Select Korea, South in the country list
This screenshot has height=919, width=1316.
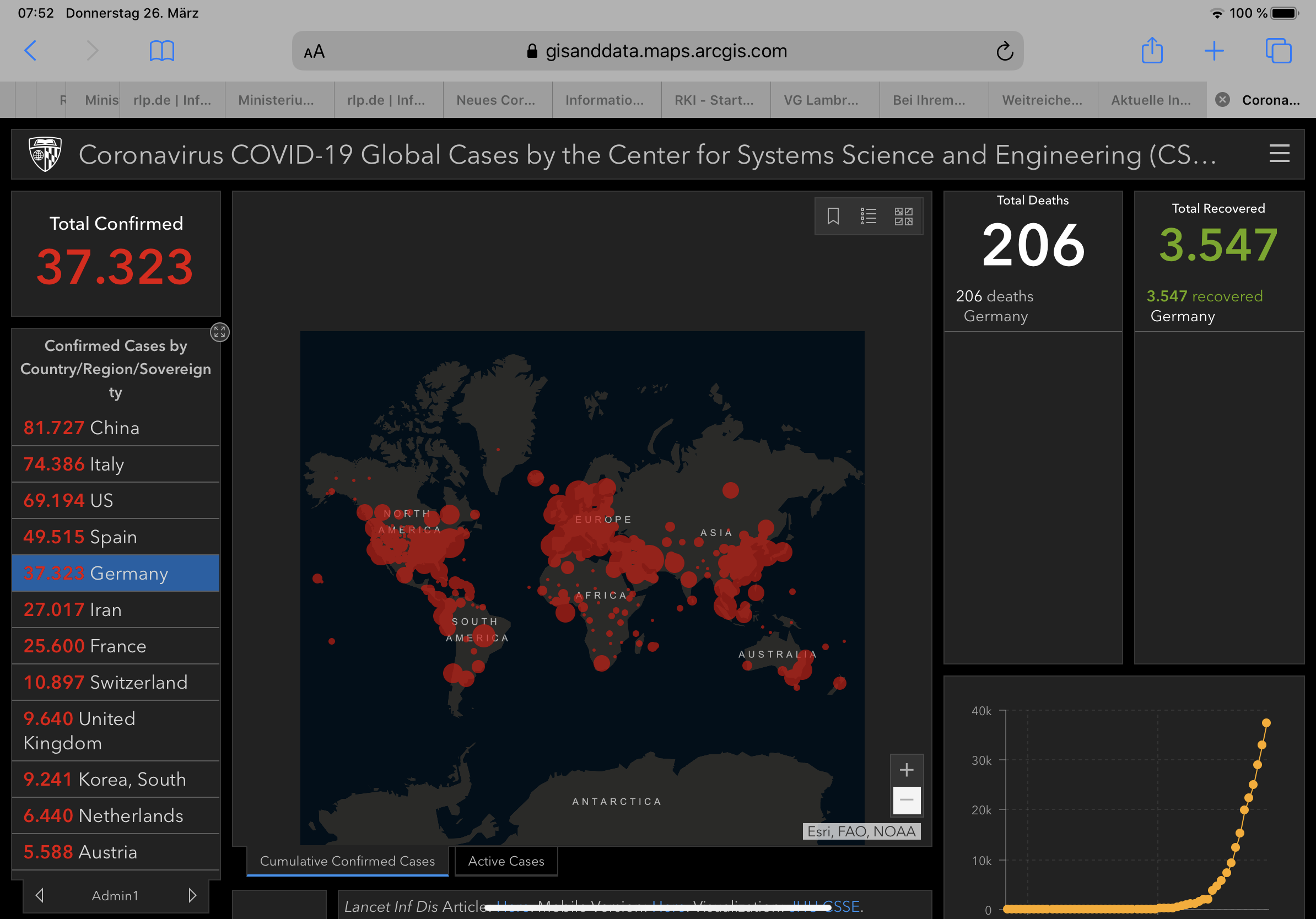(116, 779)
